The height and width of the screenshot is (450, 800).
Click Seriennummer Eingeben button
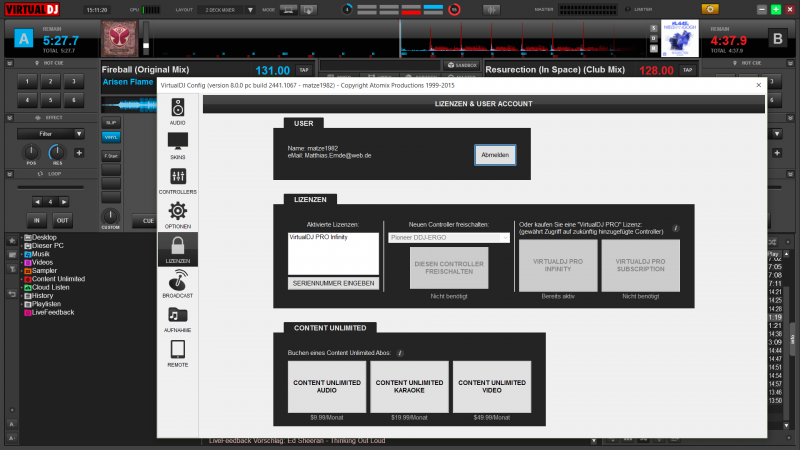pos(333,283)
